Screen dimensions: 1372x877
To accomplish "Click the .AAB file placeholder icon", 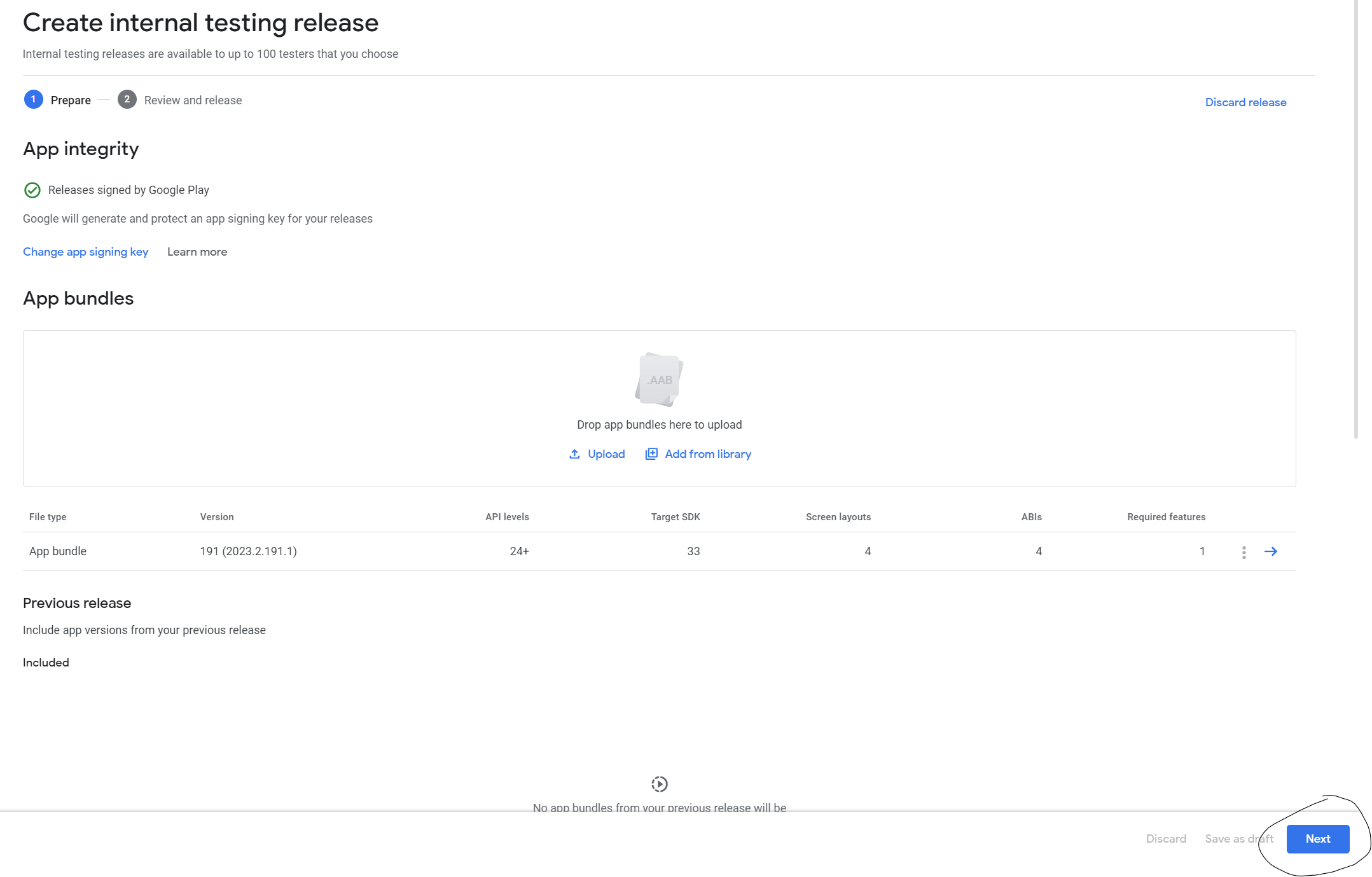I will click(x=659, y=379).
